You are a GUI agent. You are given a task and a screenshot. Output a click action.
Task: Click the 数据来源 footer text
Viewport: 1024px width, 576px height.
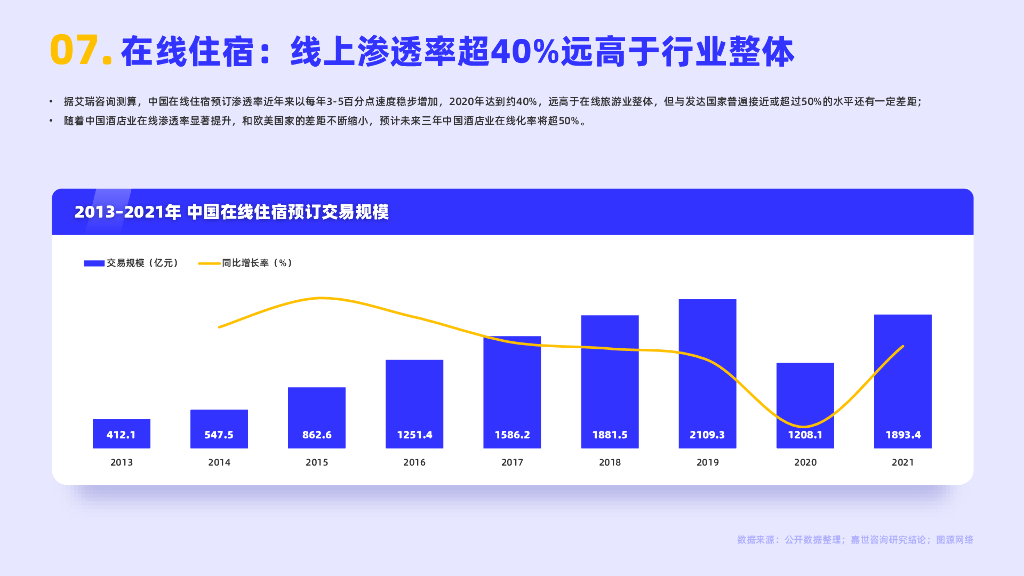[855, 538]
